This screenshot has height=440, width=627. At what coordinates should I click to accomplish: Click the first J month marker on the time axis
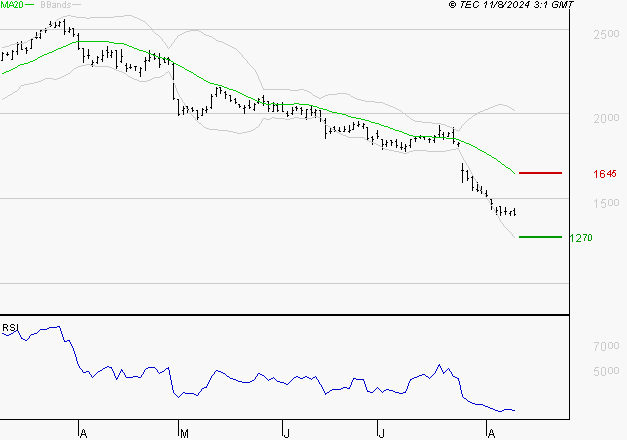[286, 434]
